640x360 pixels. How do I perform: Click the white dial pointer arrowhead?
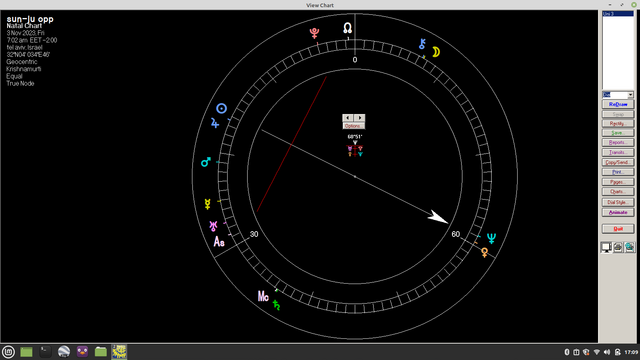click(438, 217)
